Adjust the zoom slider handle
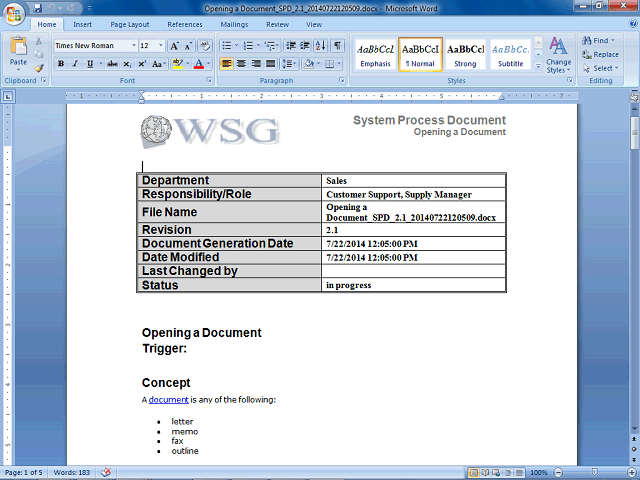The height and width of the screenshot is (480, 640). point(595,473)
